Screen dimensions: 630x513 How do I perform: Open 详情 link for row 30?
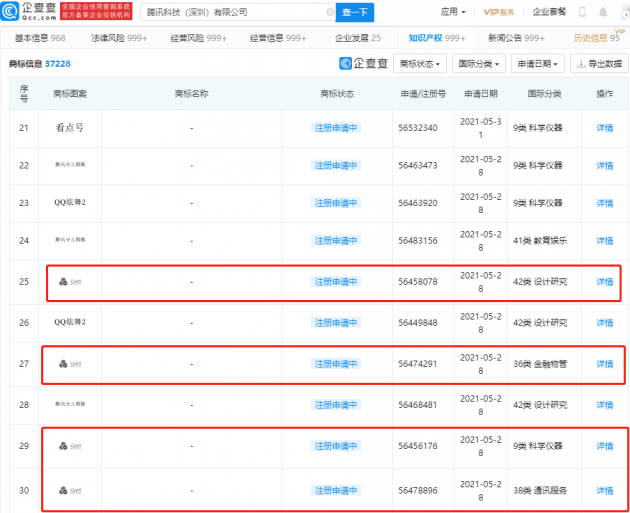[x=605, y=491]
